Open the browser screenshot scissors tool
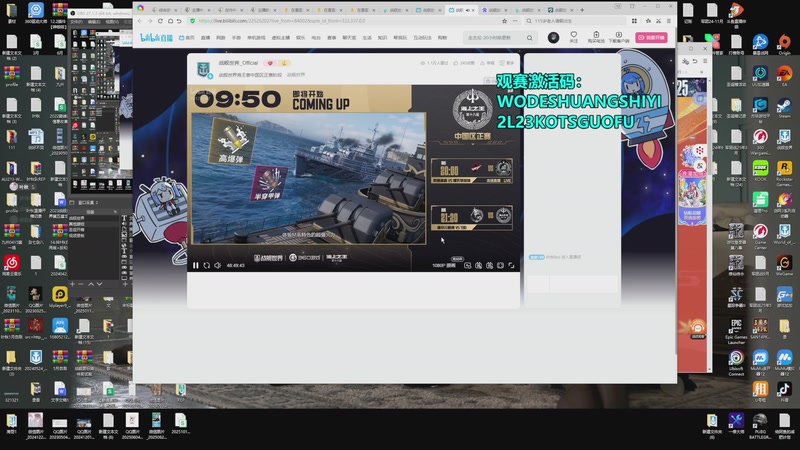Image resolution: width=800 pixels, height=450 pixels. point(658,21)
